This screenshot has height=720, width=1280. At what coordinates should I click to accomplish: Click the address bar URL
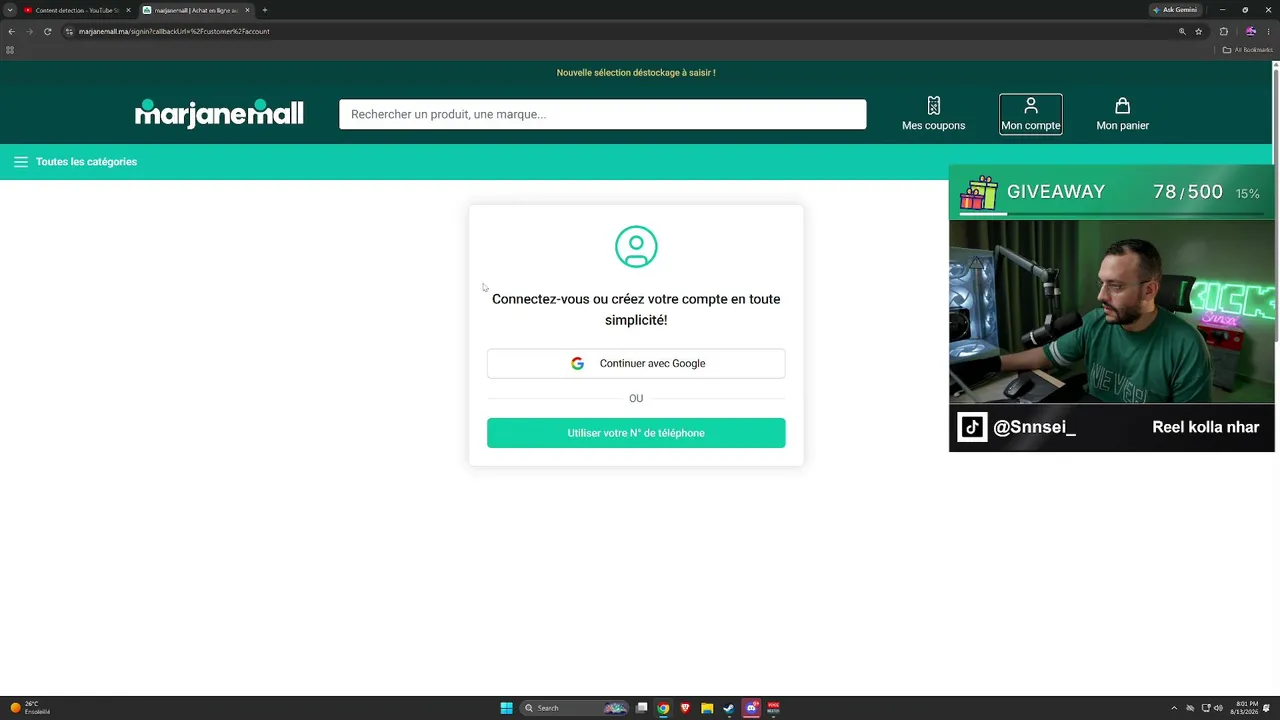tap(174, 31)
